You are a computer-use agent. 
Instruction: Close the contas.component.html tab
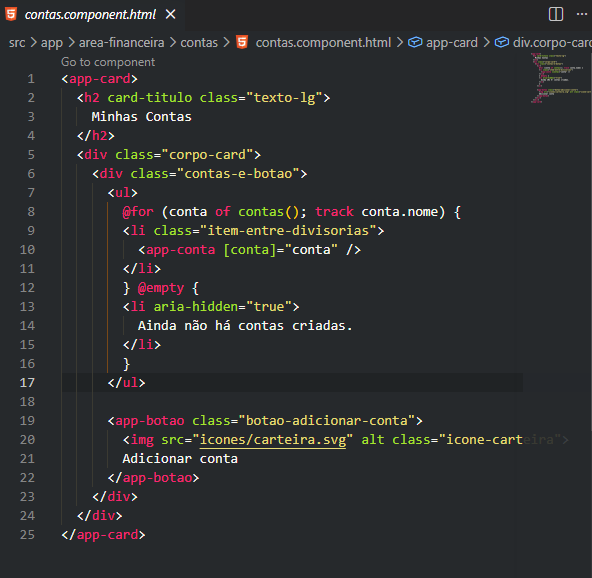click(x=171, y=14)
